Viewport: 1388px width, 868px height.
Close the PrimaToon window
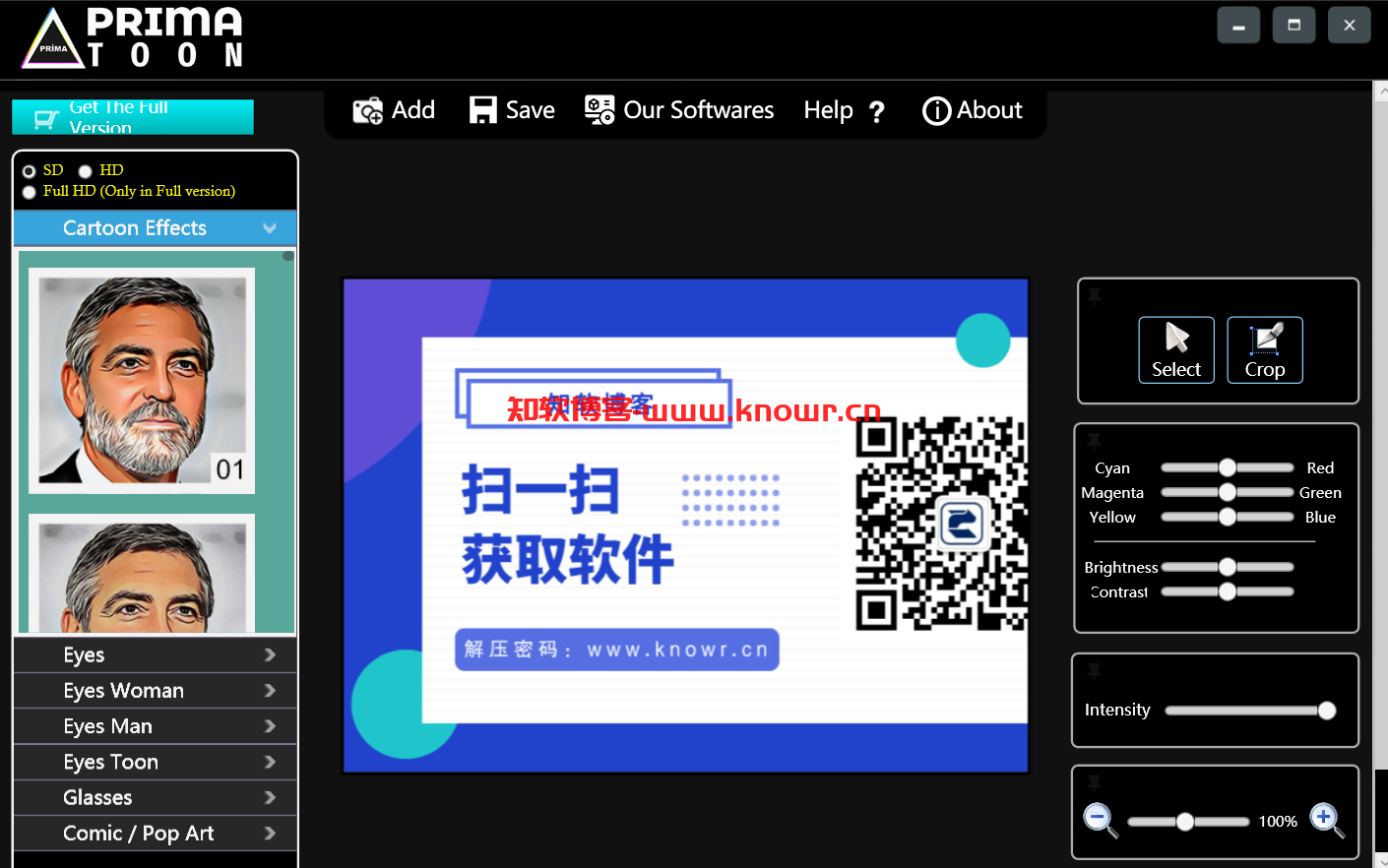pos(1350,26)
